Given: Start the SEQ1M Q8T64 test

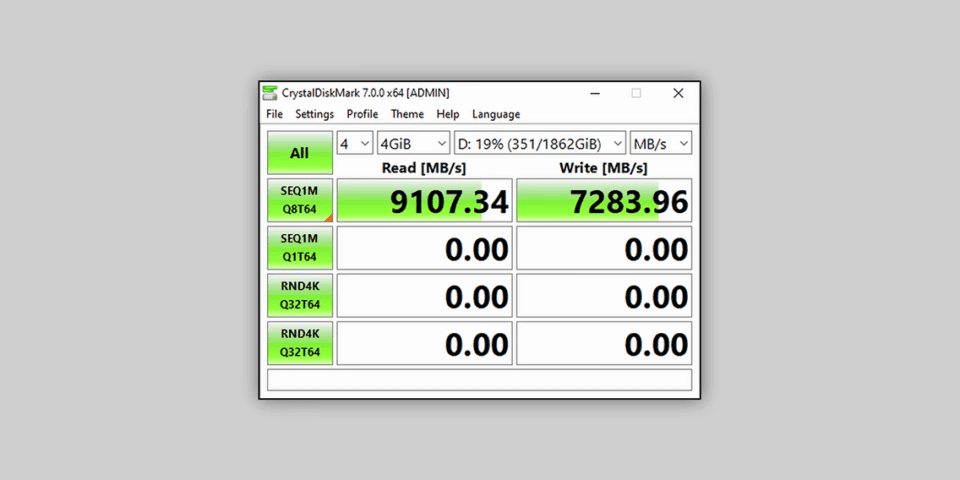Looking at the screenshot, I should [x=300, y=200].
